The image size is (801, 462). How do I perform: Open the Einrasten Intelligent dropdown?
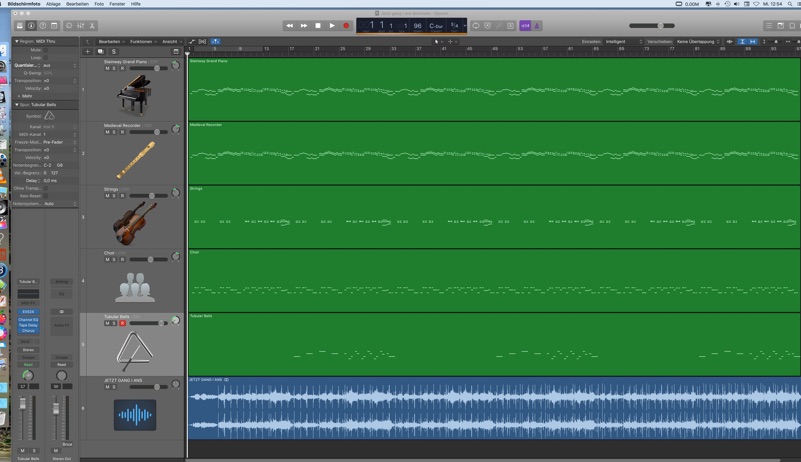tap(623, 41)
